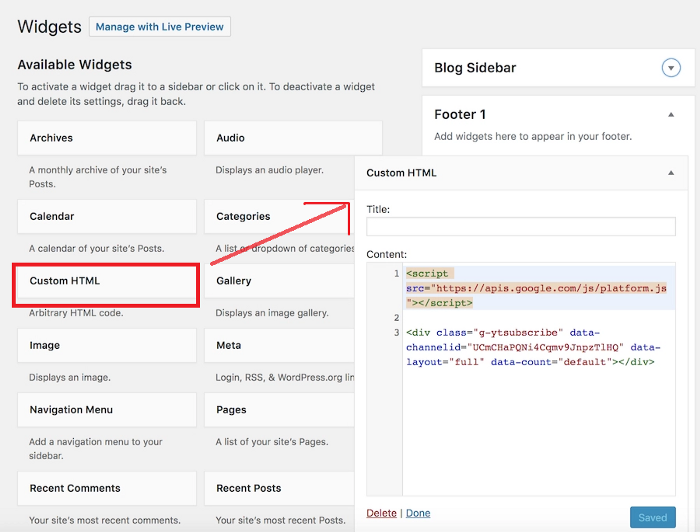
Task: Click line number 3 in code editor
Action: pos(396,332)
